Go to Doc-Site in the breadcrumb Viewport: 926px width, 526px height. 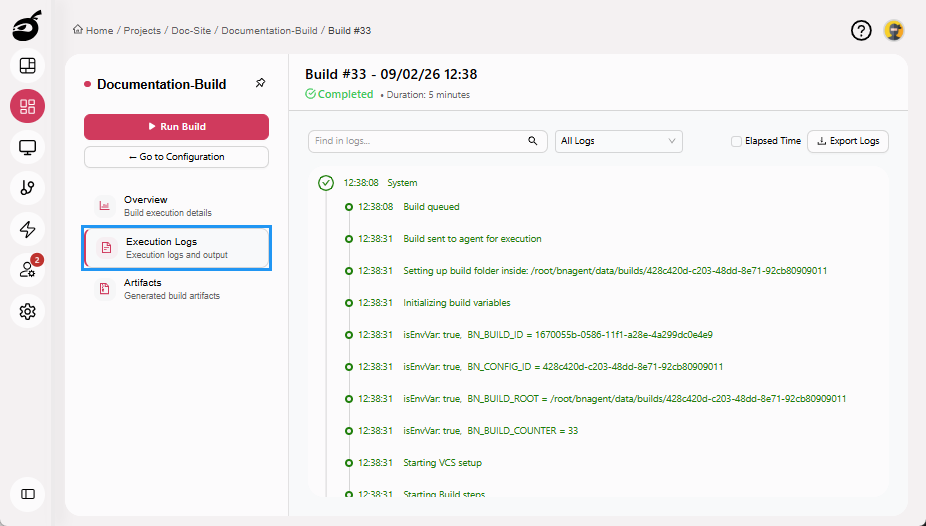point(191,31)
